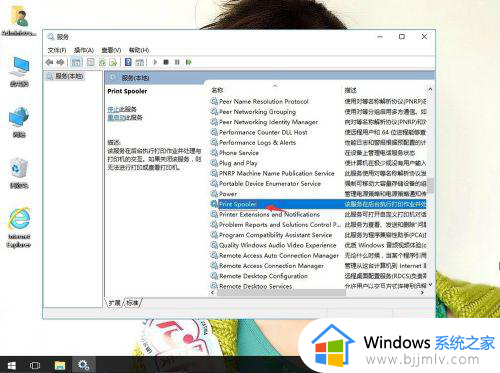Open the Administrator folder desktop icon
The width and height of the screenshot is (500, 373).
click(x=19, y=21)
